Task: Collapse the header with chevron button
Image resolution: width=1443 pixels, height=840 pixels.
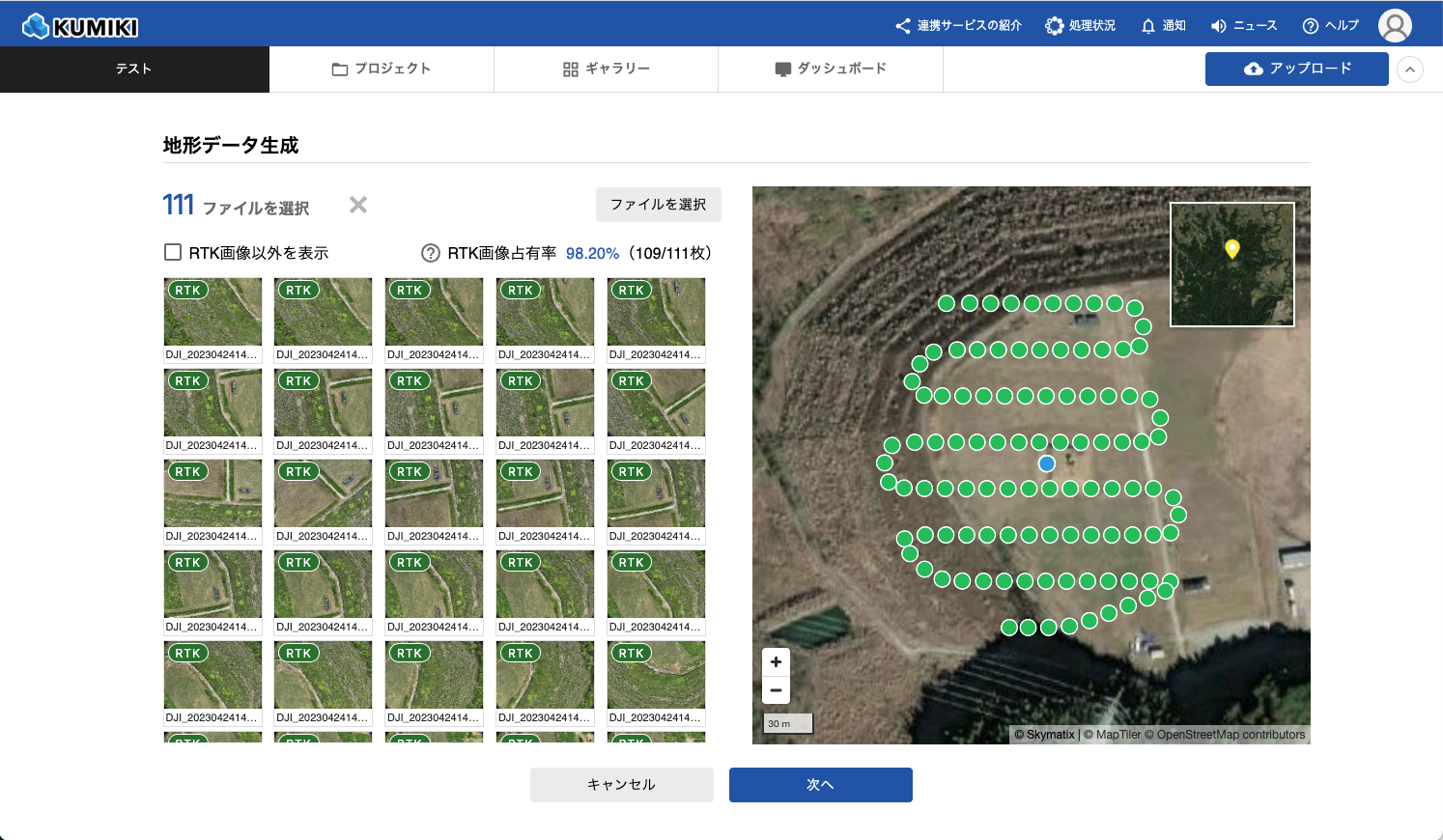Action: click(1410, 70)
